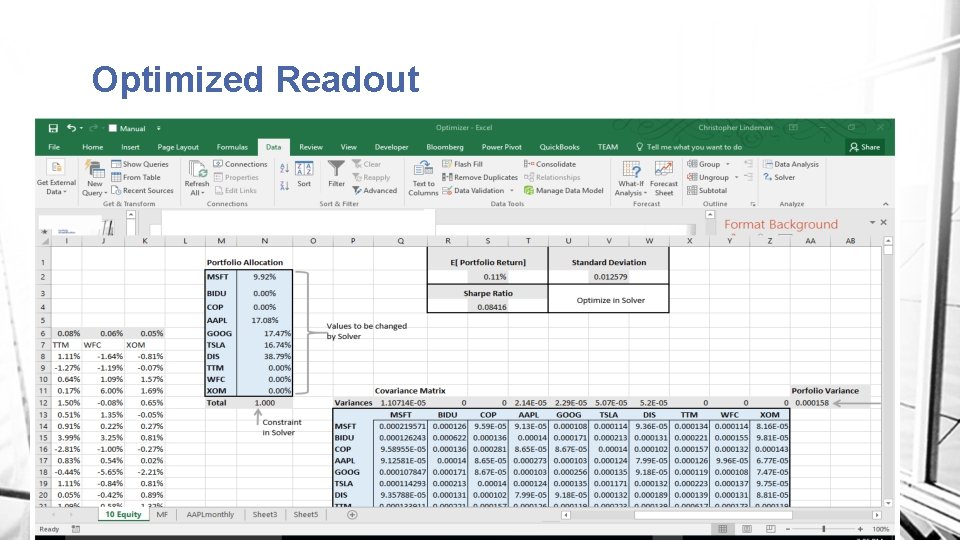
Task: Select the MF sheet tab
Action: pos(162,514)
